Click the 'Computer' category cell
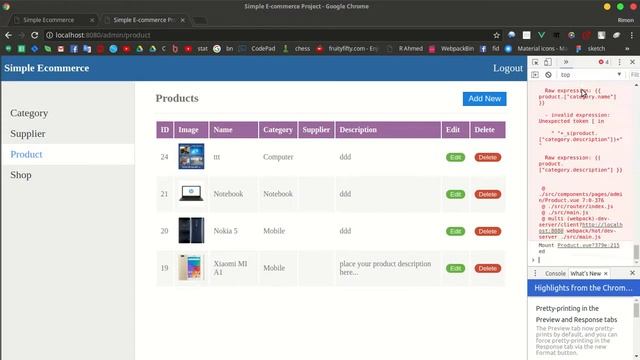 [278, 157]
